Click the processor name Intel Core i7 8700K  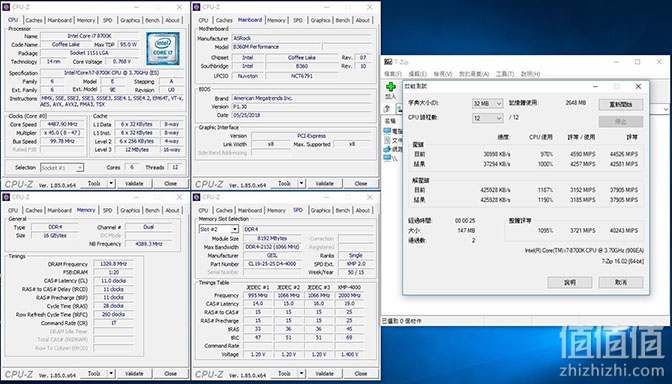89,36
